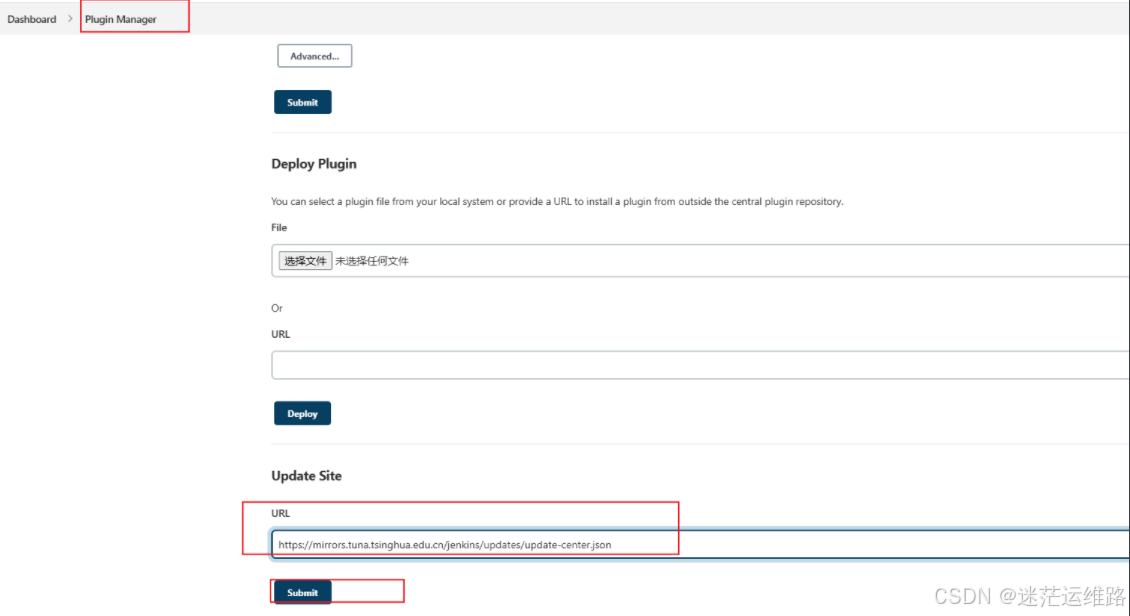Screen dimensions: 1130x616
Task: Click the Deploy button
Action: pyautogui.click(x=303, y=414)
